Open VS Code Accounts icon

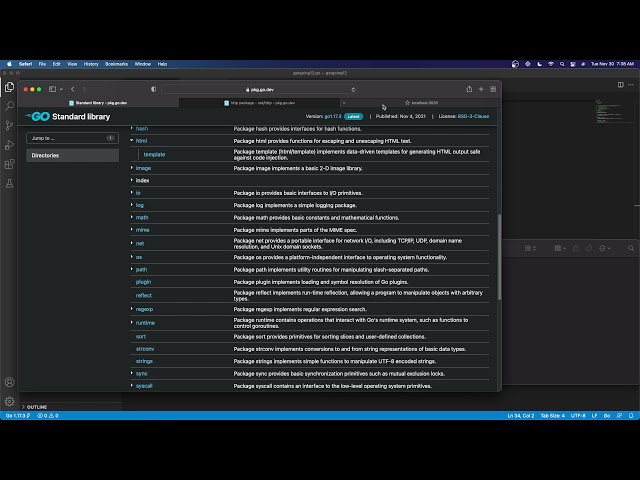coord(9,382)
